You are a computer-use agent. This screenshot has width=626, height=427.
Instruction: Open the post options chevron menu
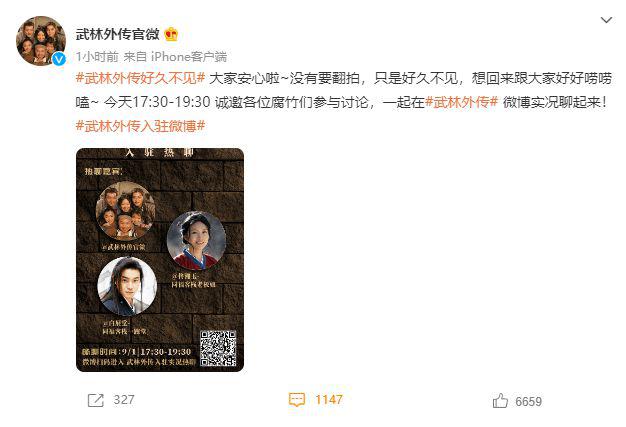(606, 20)
